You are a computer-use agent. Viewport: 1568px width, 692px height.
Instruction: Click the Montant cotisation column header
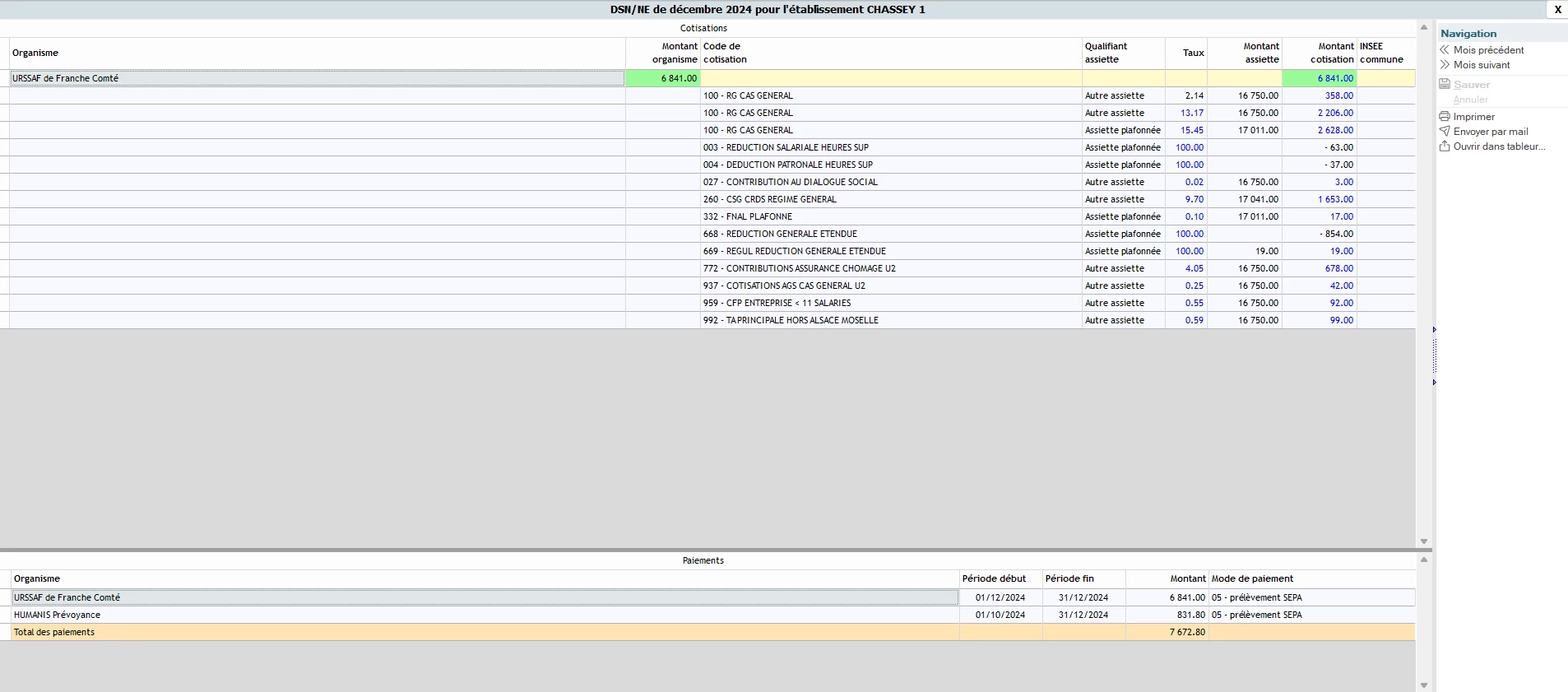click(x=1320, y=53)
